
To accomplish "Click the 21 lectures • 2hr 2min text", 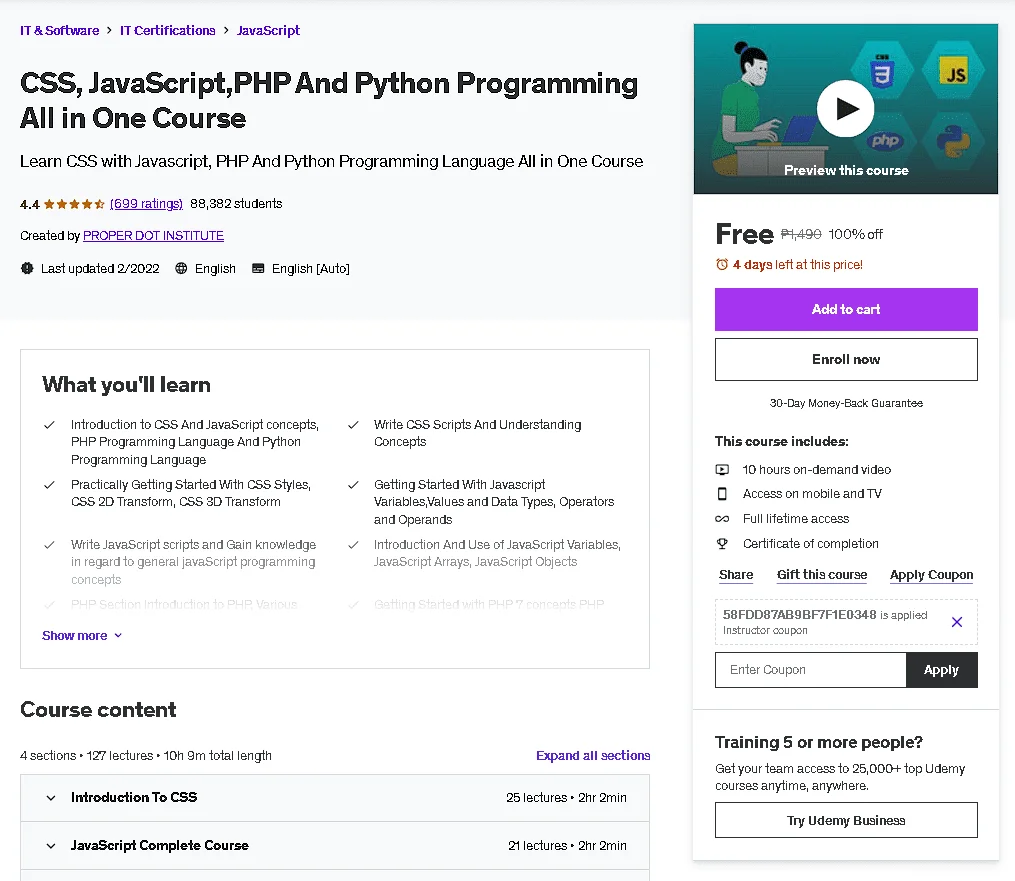I will coord(567,845).
